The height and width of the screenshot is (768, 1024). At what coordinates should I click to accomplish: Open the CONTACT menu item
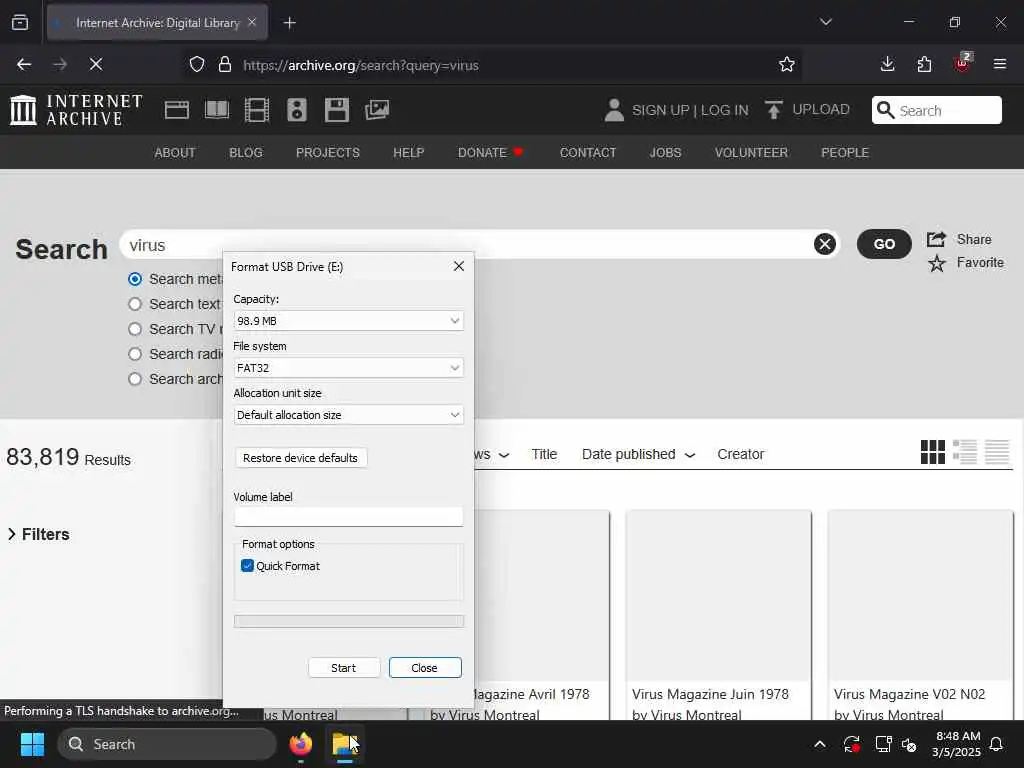click(x=588, y=152)
